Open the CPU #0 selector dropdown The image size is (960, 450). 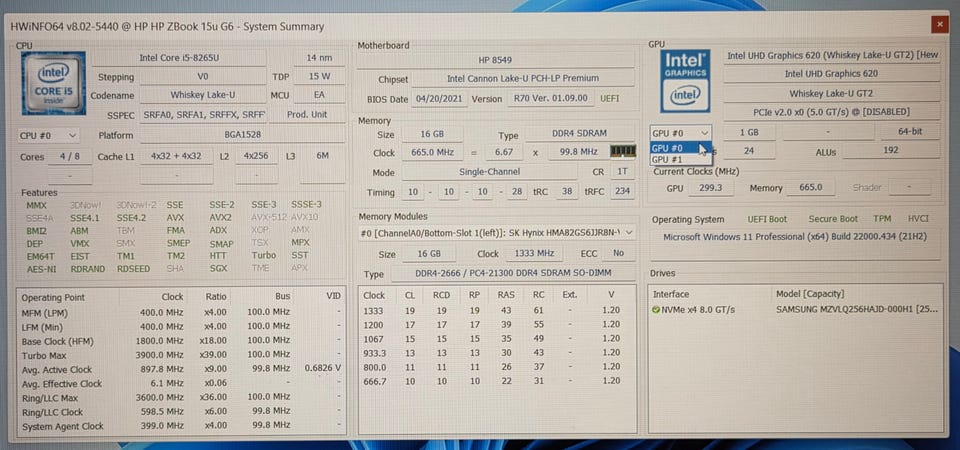pyautogui.click(x=49, y=135)
